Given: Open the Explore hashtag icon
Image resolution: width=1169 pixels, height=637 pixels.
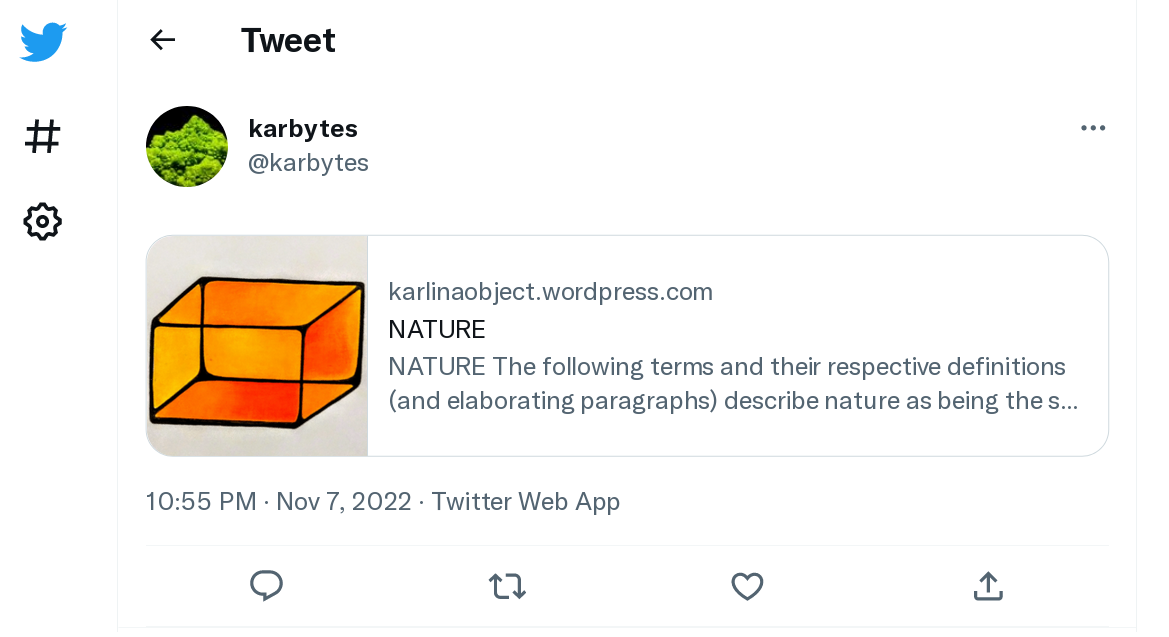Looking at the screenshot, I should (42, 137).
